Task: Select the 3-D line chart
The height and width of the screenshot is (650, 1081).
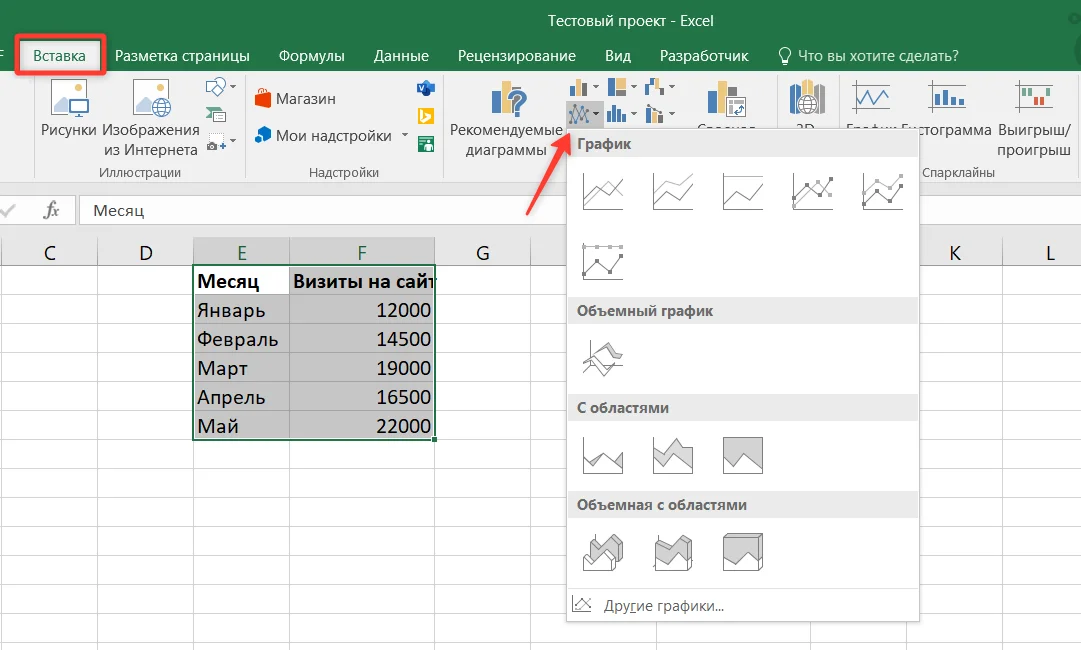Action: pyautogui.click(x=603, y=358)
